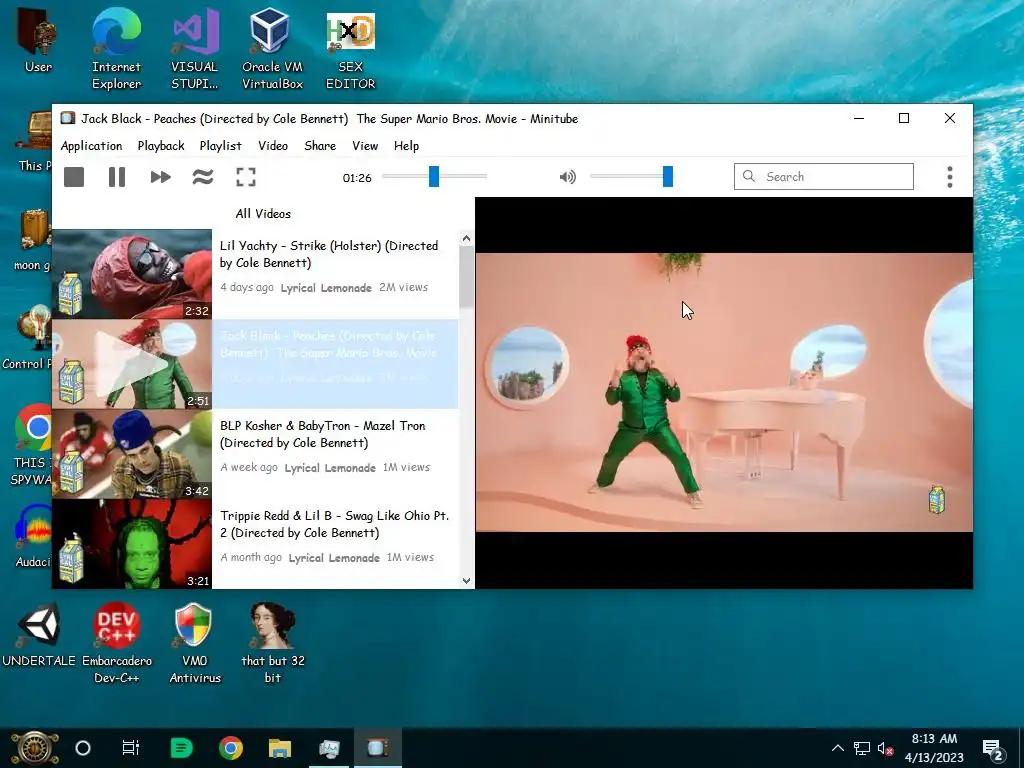Open Chrome from the taskbar

coord(231,748)
